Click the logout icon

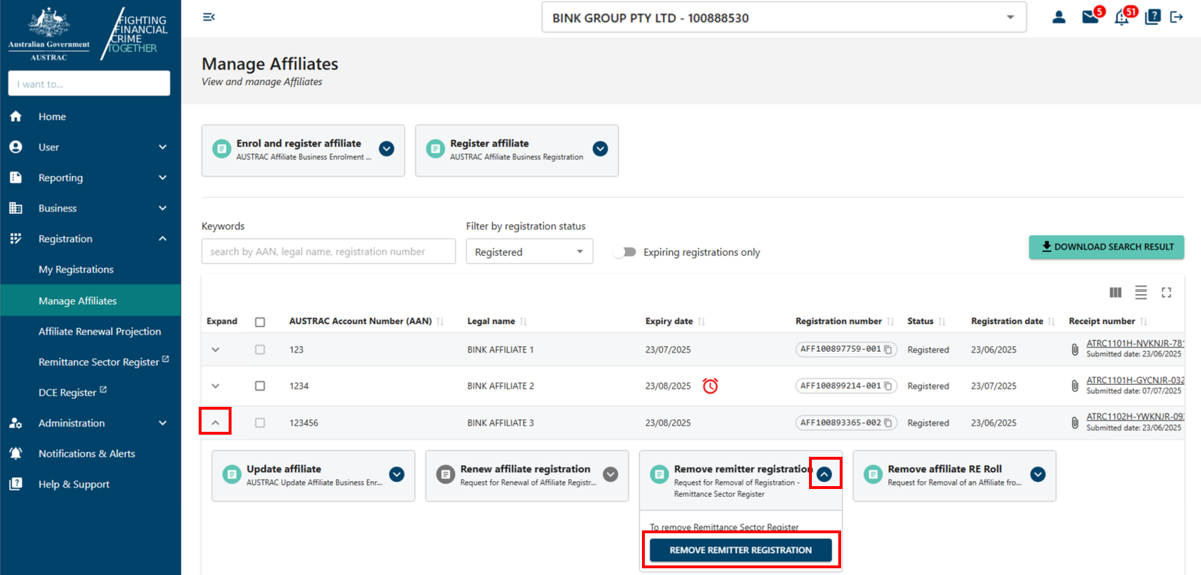point(1176,17)
